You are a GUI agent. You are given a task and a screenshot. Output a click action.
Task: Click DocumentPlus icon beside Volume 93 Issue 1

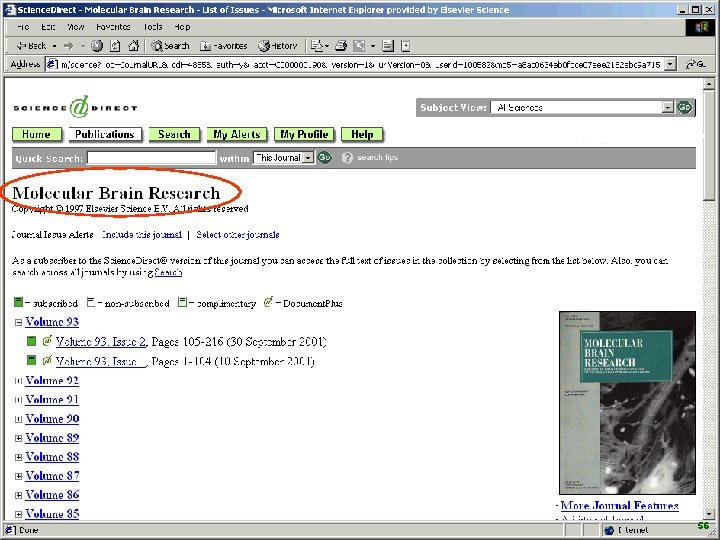point(47,360)
